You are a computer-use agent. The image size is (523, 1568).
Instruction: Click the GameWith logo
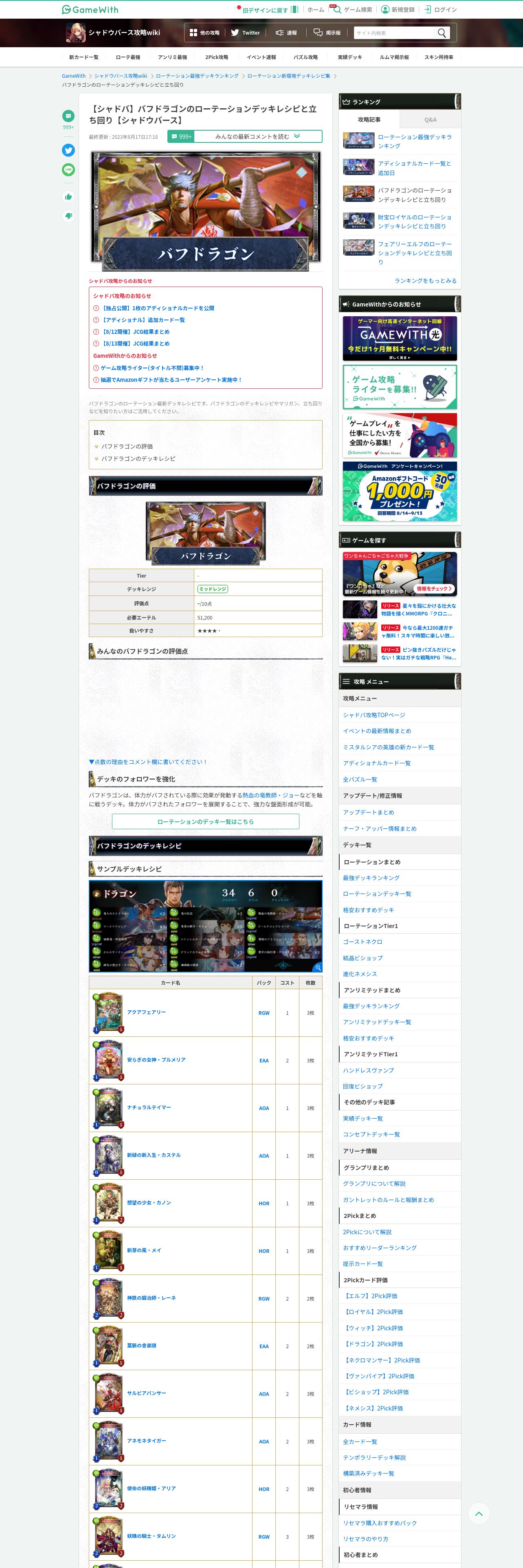pos(90,9)
